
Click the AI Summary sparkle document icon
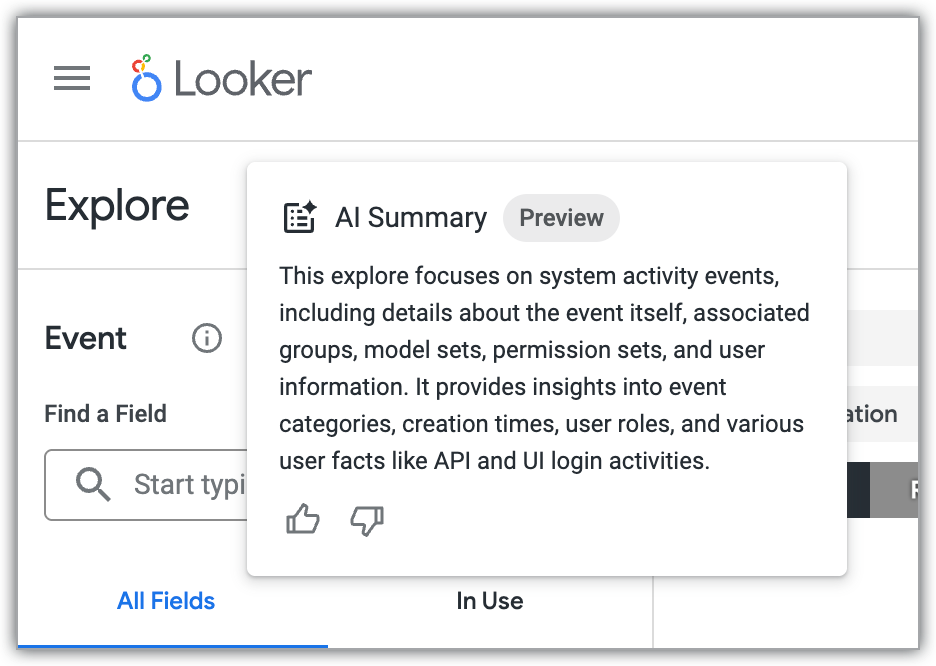point(299,216)
